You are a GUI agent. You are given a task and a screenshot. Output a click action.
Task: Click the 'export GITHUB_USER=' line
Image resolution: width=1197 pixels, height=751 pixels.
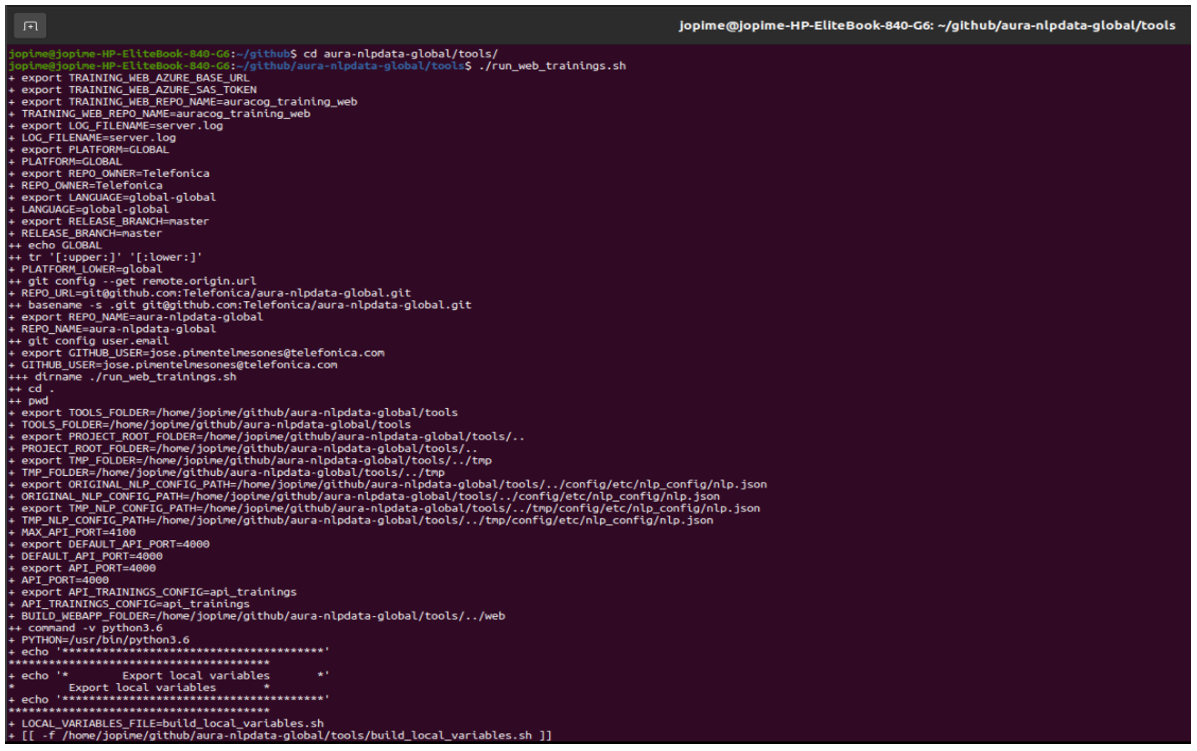pos(197,353)
